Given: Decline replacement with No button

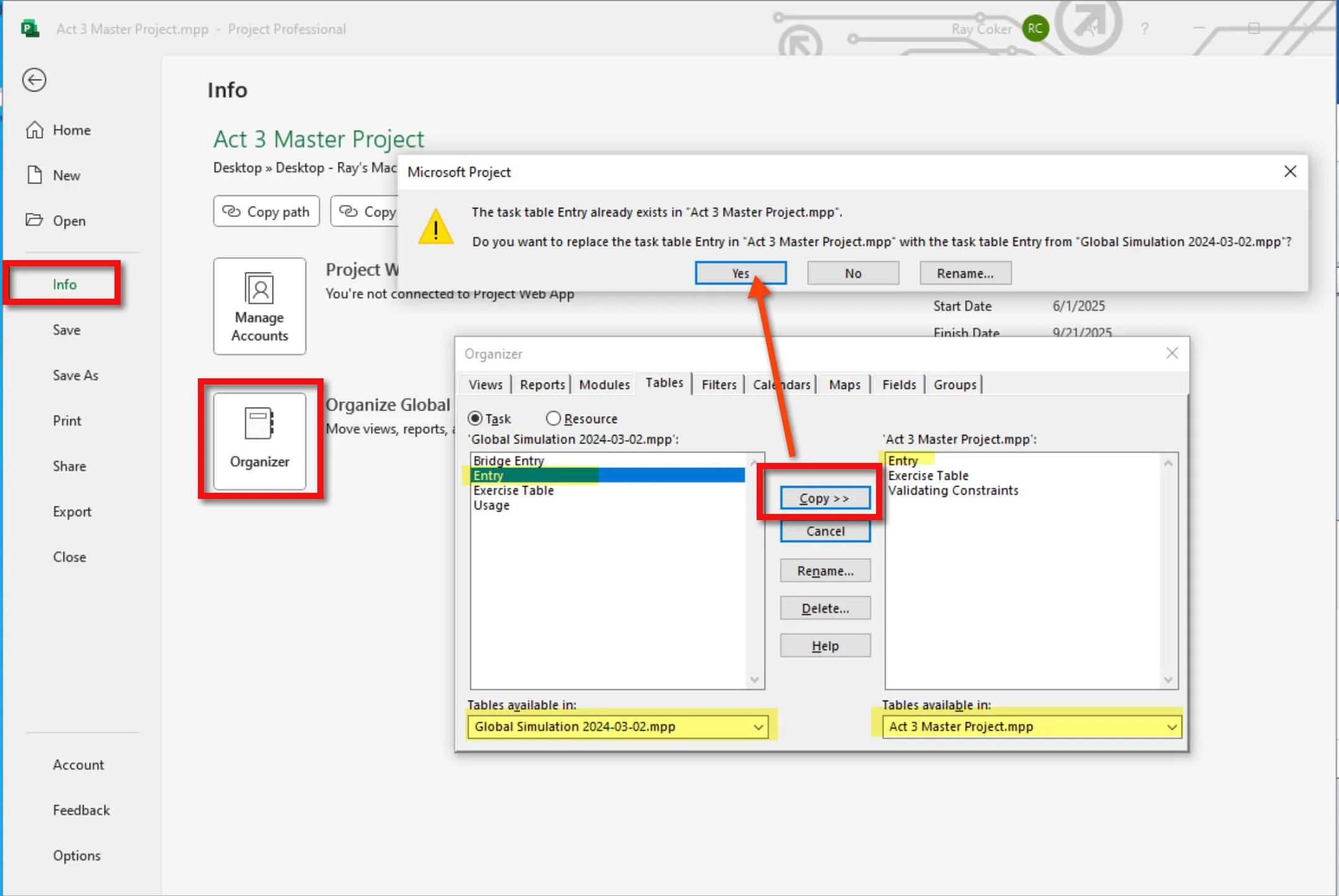Looking at the screenshot, I should tap(853, 273).
